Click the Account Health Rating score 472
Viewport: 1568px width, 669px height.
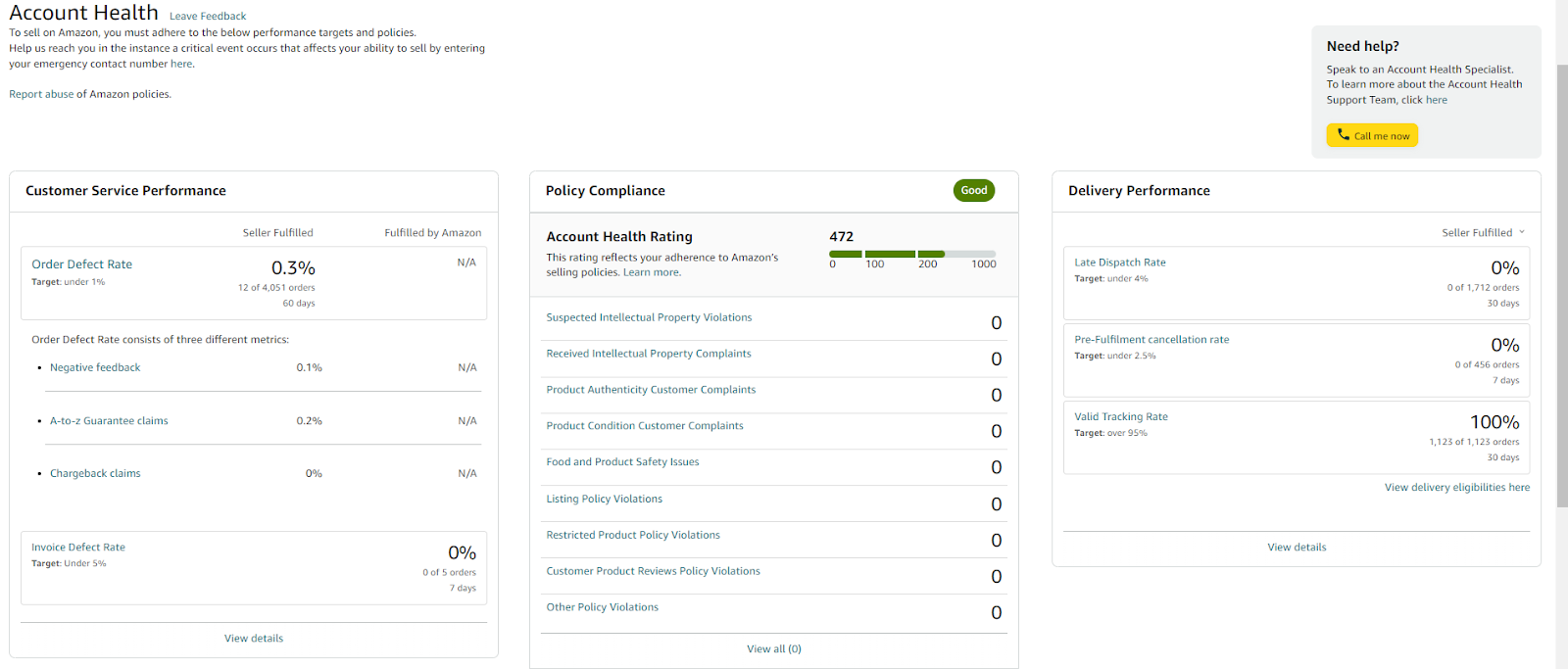point(841,236)
